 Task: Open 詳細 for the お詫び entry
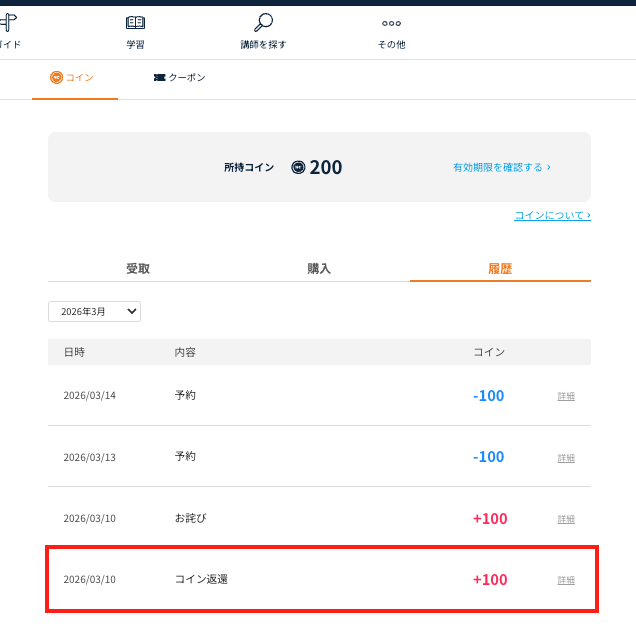[x=566, y=519]
